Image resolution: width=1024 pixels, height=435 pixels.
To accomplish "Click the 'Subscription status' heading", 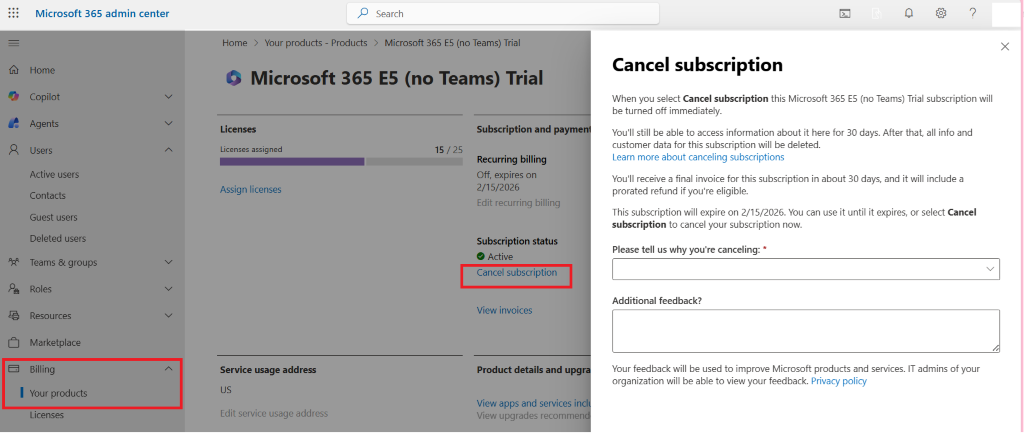I will tap(517, 241).
